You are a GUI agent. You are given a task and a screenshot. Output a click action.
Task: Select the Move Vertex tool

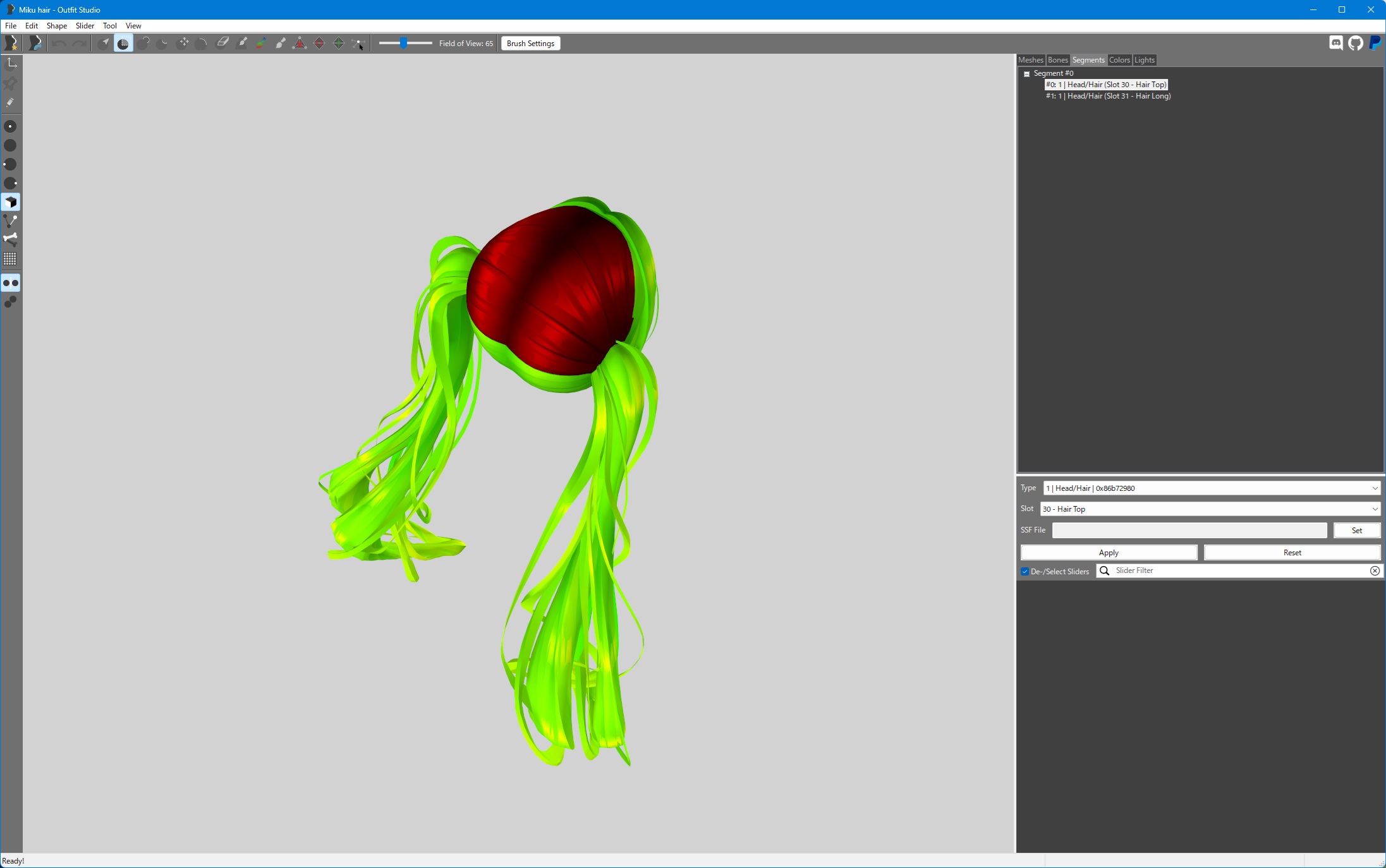358,43
